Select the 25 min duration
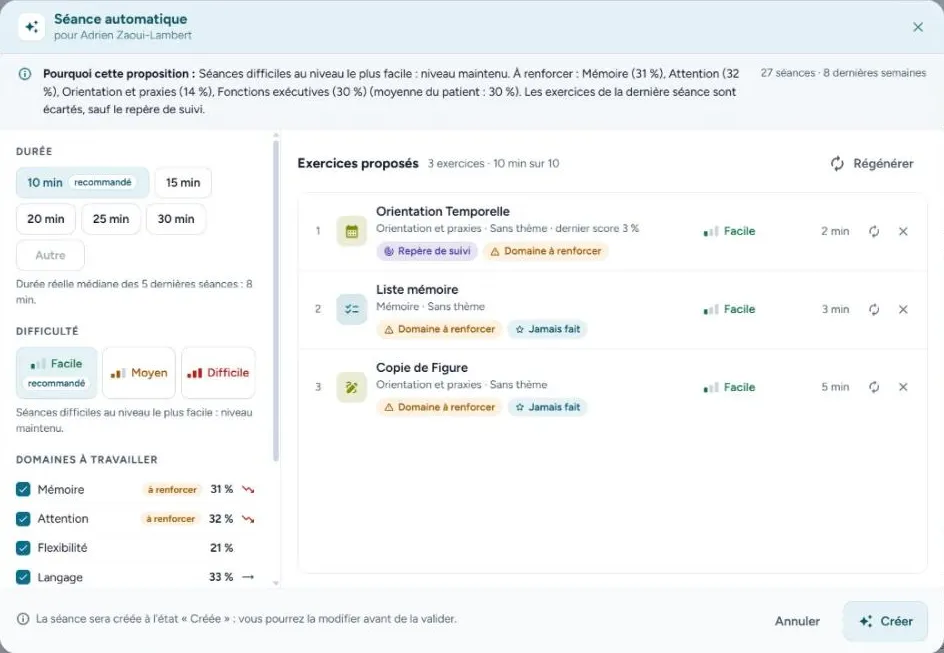The height and width of the screenshot is (653, 944). click(111, 219)
